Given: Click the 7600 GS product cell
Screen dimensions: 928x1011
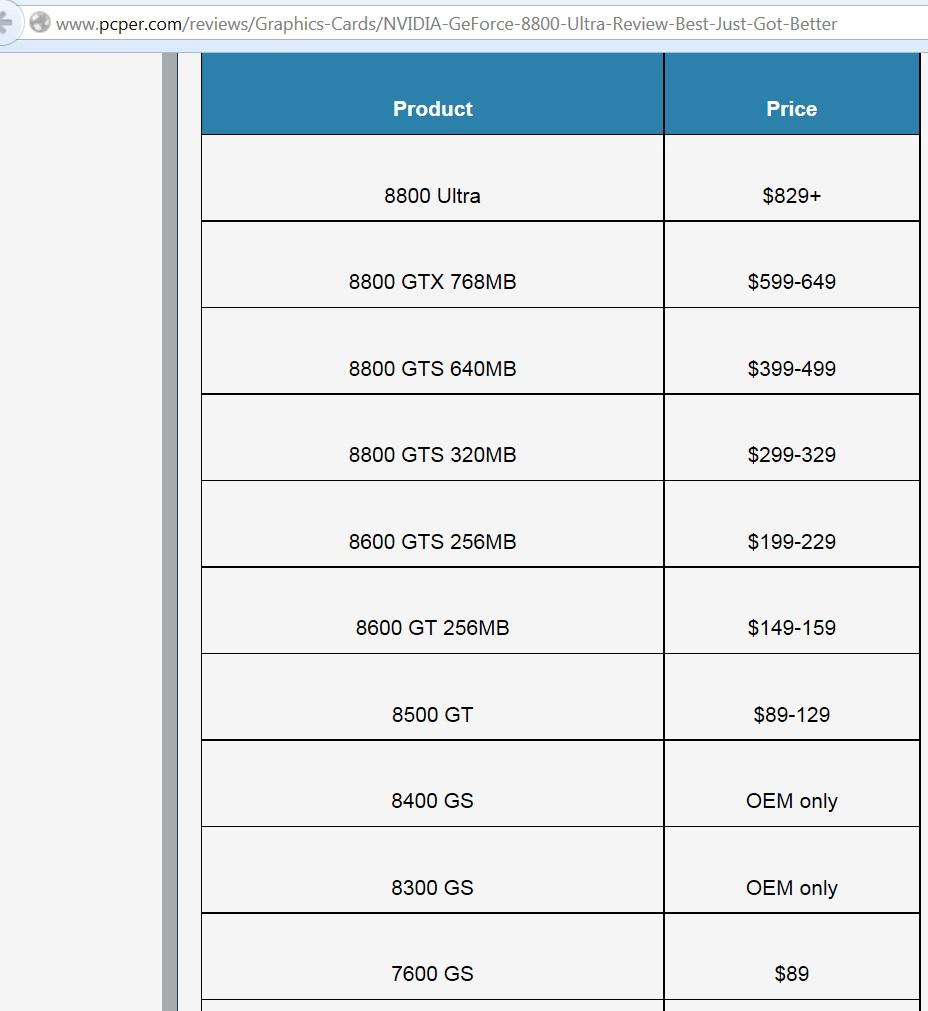Looking at the screenshot, I should tap(433, 957).
